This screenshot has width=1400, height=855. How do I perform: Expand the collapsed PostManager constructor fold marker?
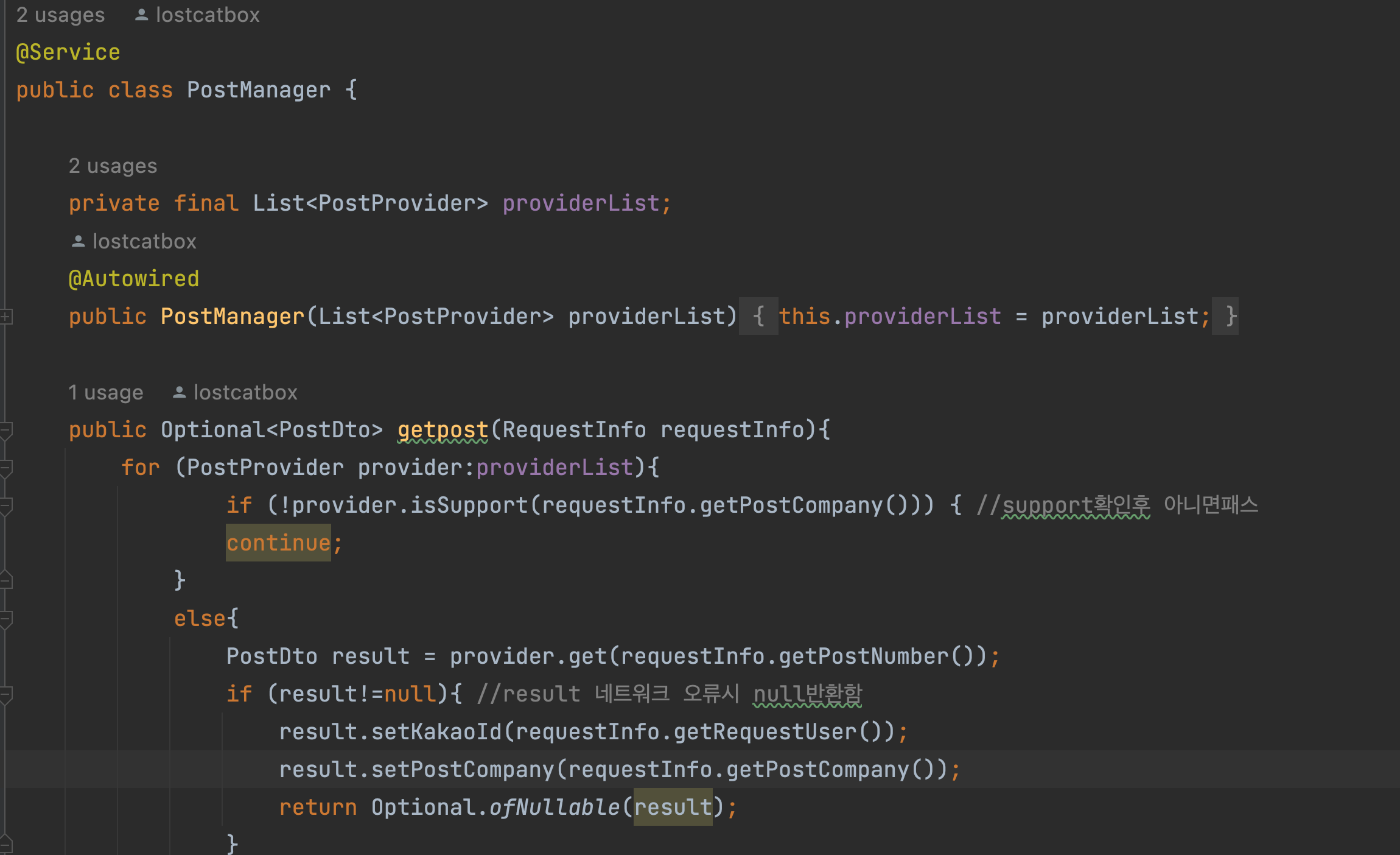[5, 316]
